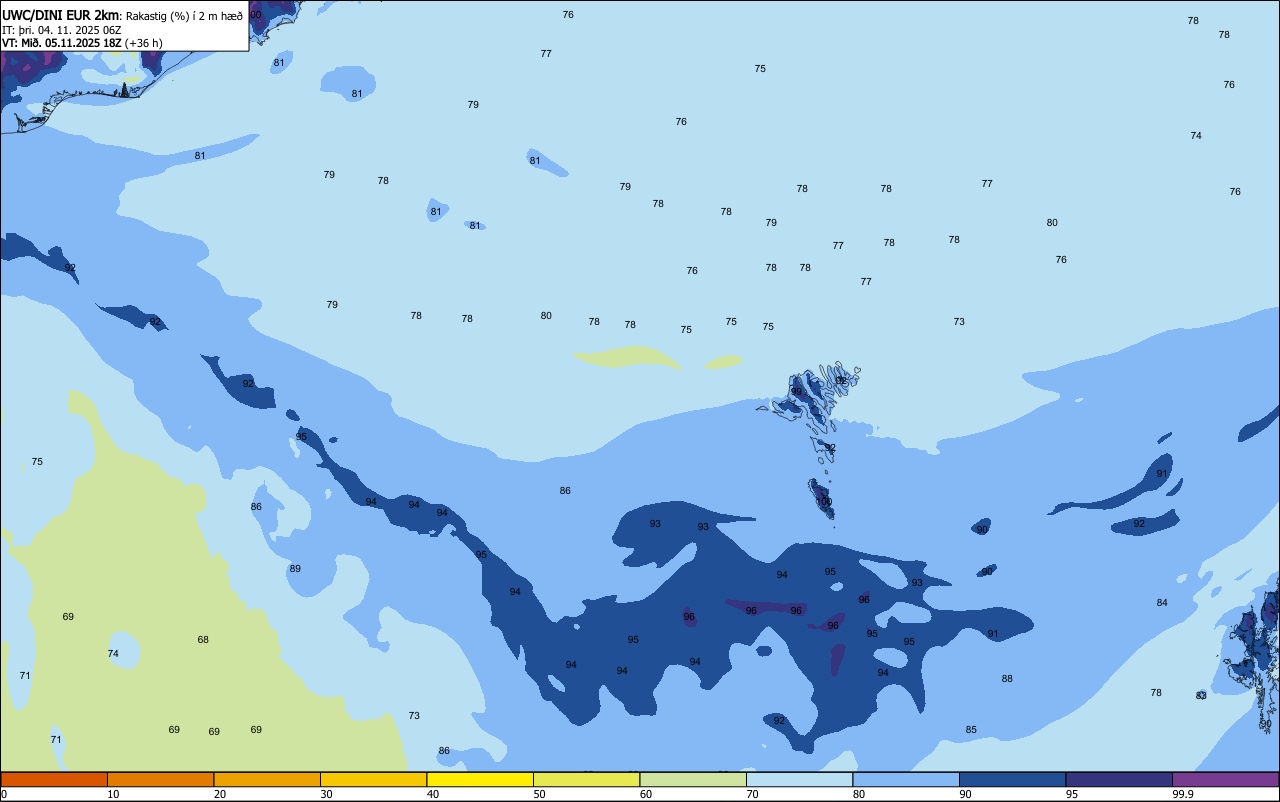Click the dark orange 0–10 legend swatch
The width and height of the screenshot is (1280, 802).
pos(54,779)
